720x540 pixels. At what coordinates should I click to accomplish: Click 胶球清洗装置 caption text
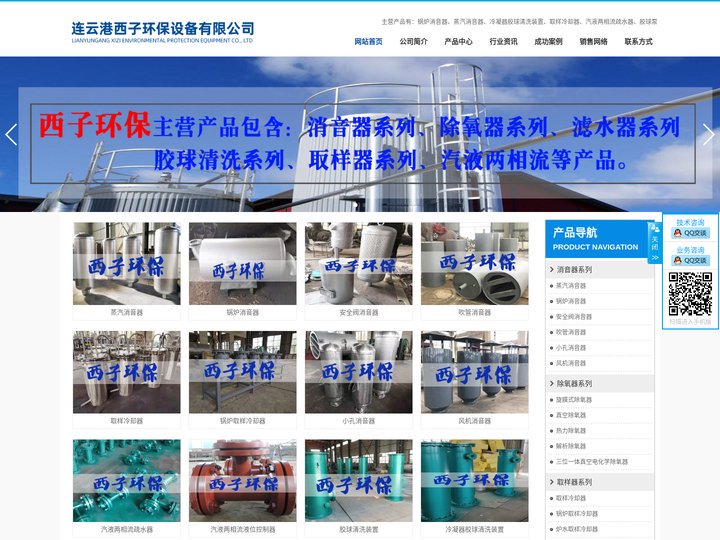[x=359, y=529]
